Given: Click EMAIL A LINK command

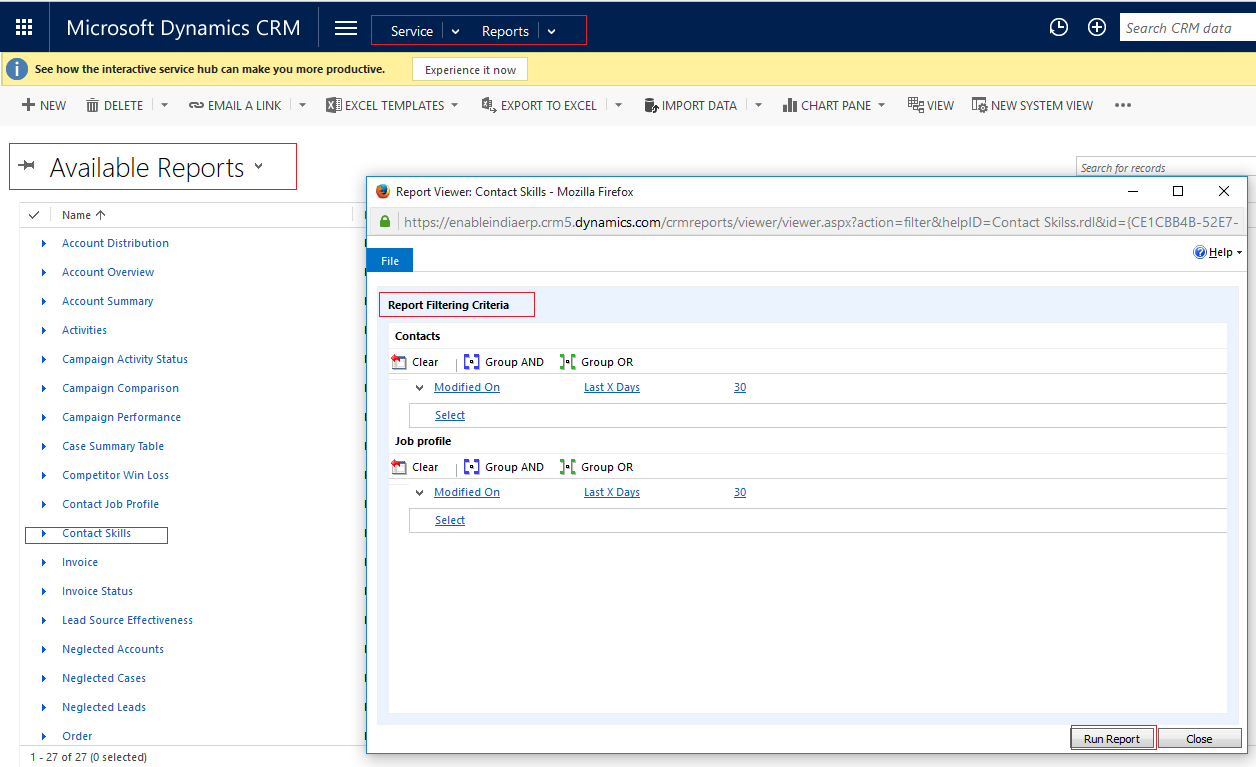Looking at the screenshot, I should pos(235,105).
